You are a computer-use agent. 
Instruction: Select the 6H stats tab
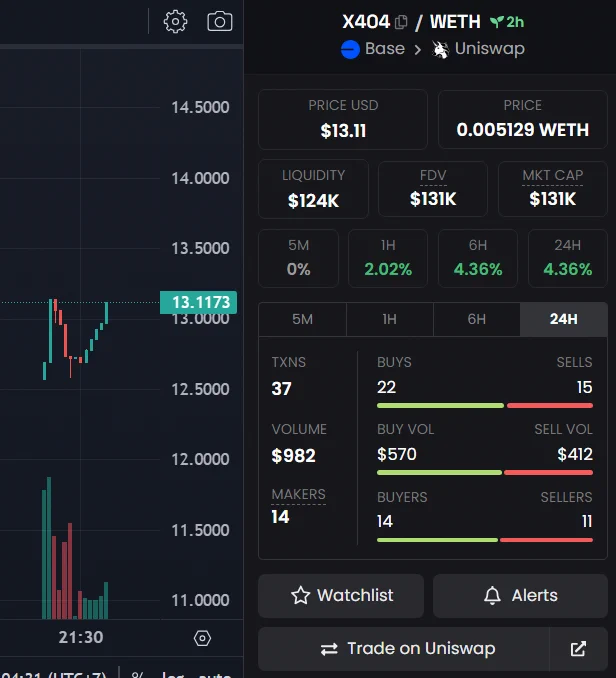coord(476,319)
